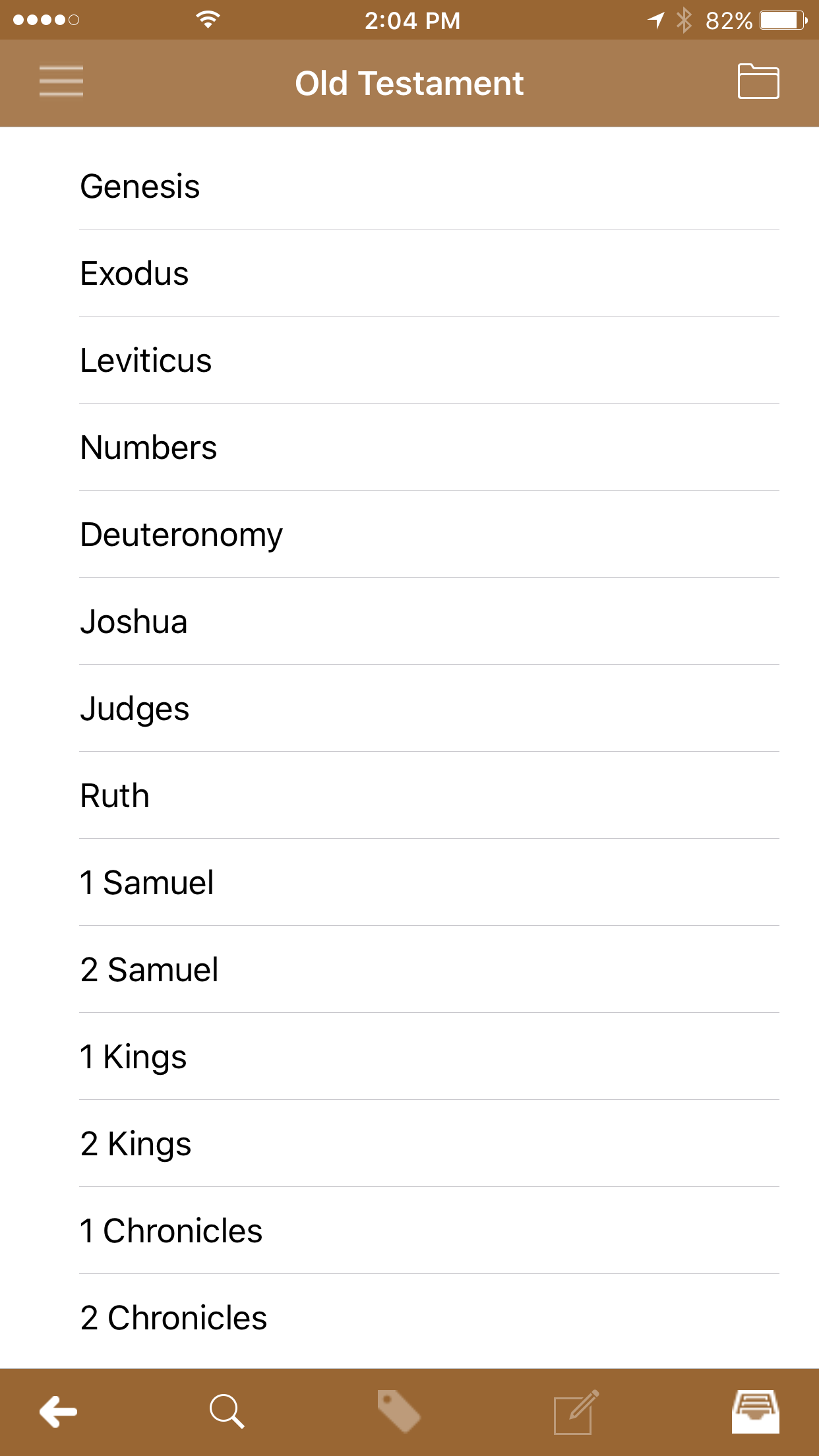Screen dimensions: 819x1456
Task: Tap the tag icon in toolbar
Action: pyautogui.click(x=398, y=1411)
